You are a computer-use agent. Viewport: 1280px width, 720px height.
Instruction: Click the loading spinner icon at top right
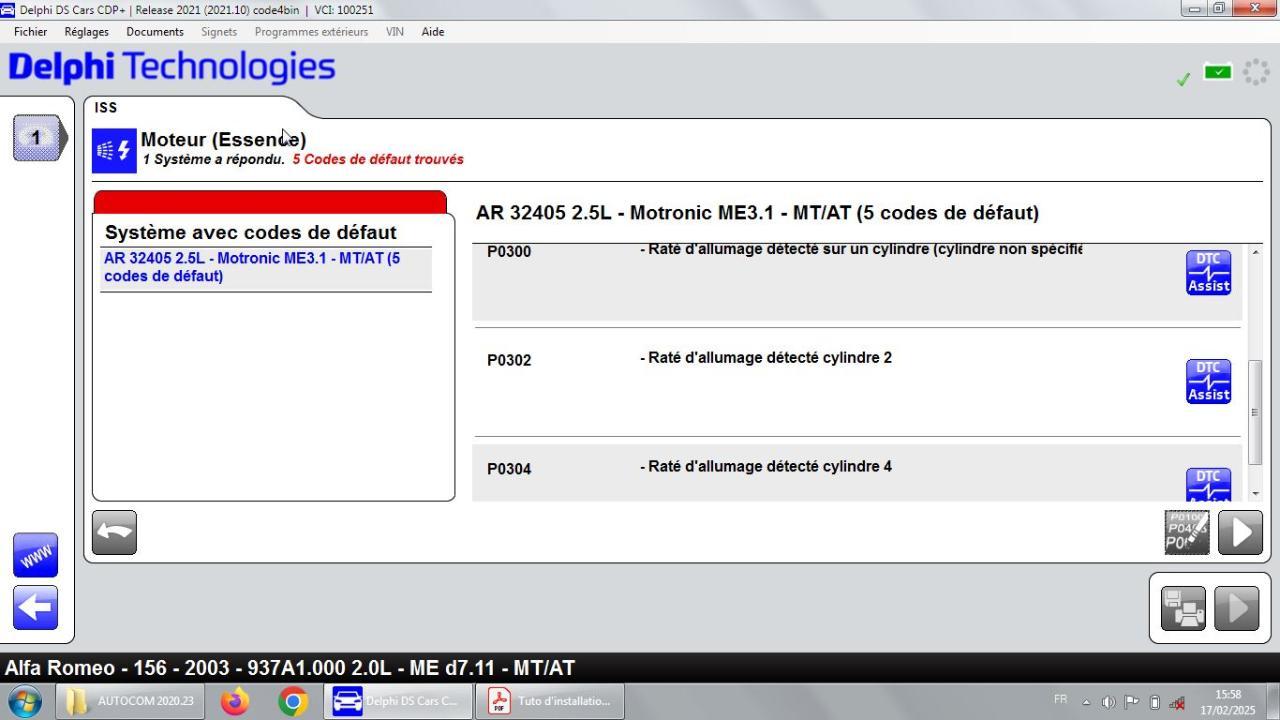(1256, 72)
